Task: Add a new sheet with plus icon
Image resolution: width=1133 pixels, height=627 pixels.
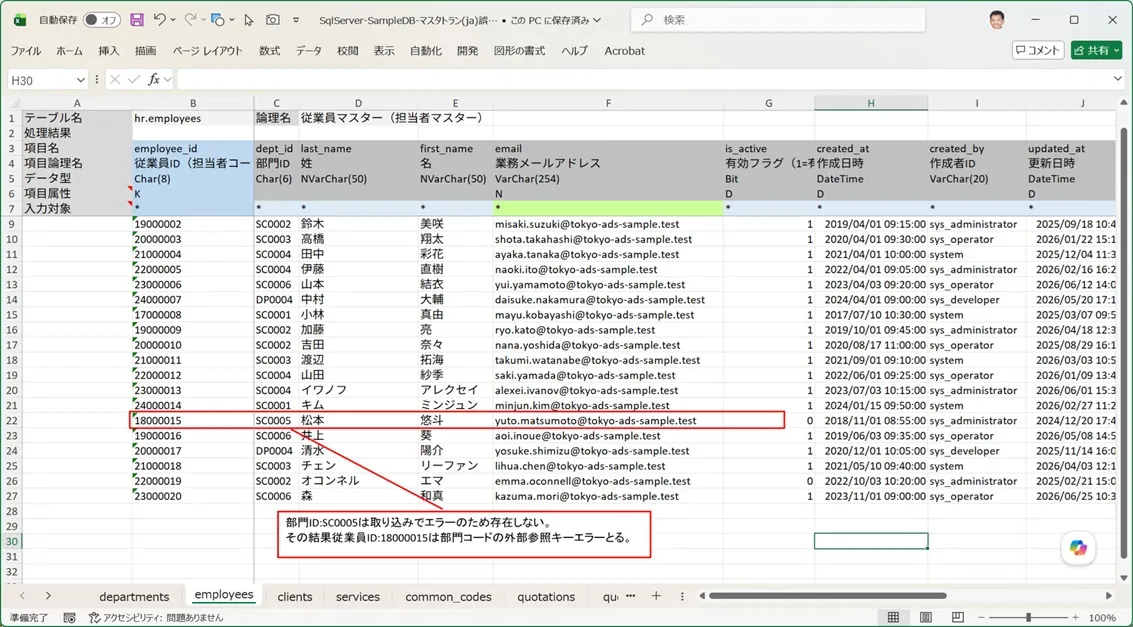Action: tap(655, 596)
